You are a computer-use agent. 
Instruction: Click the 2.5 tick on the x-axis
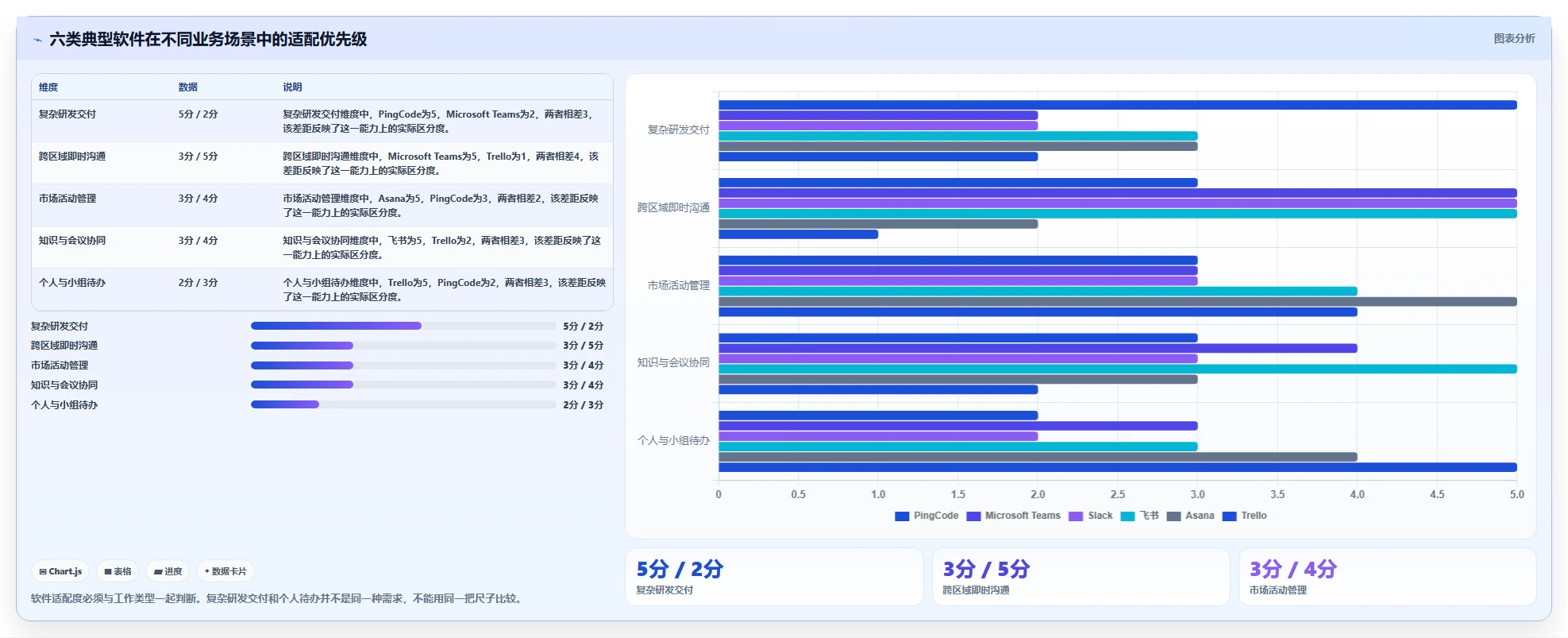pos(1118,494)
